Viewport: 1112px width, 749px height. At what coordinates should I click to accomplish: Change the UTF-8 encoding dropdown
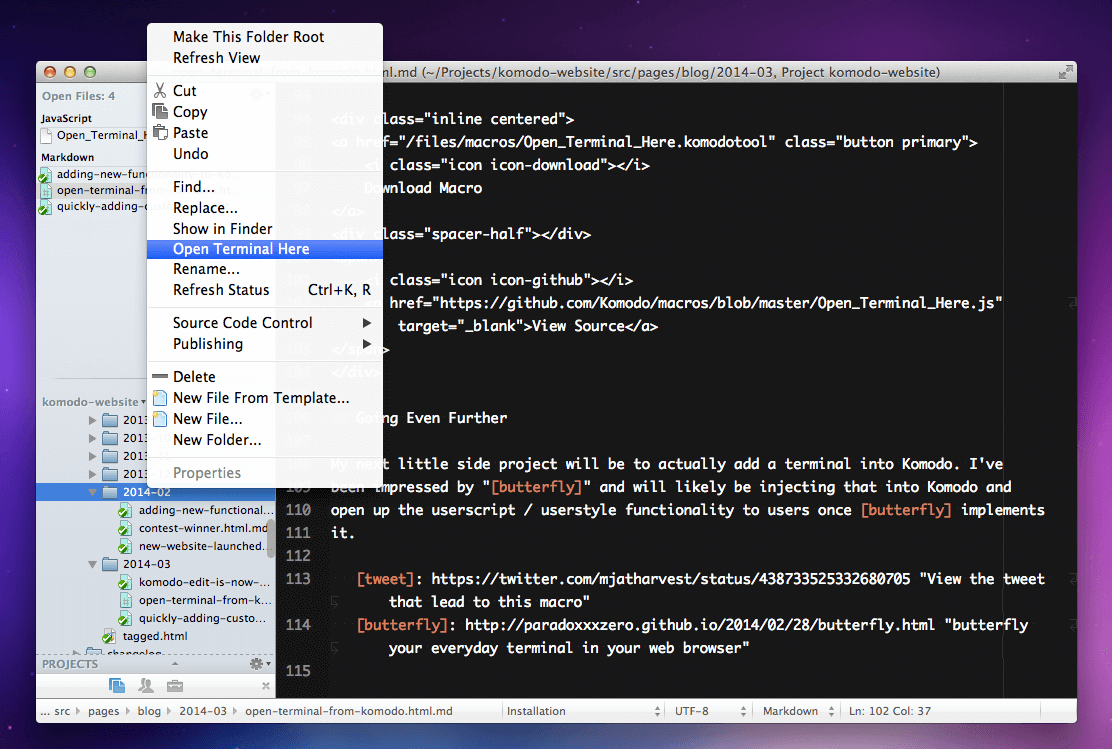coord(710,711)
